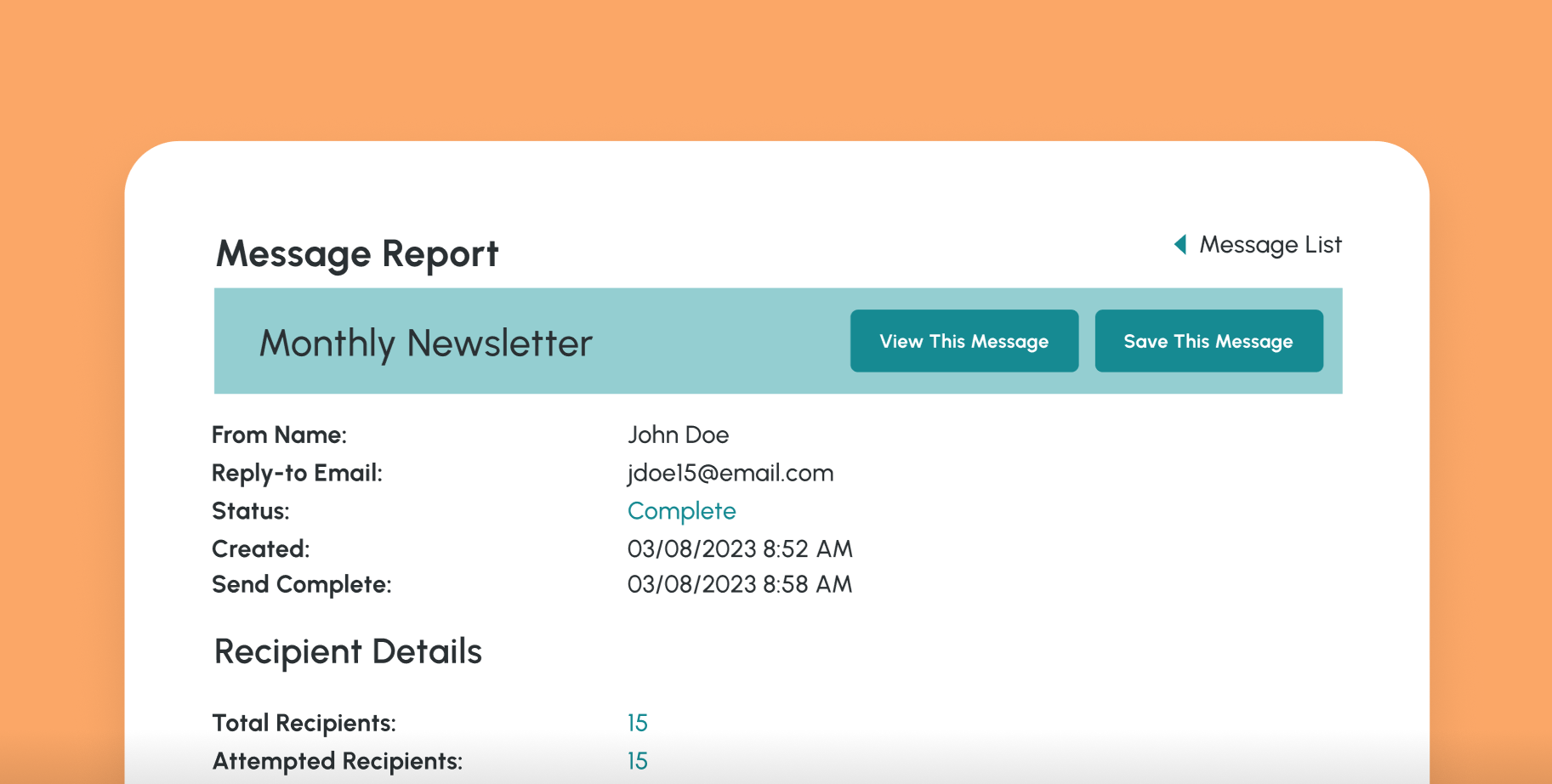Click the reply-to email jdoe15@email.com

pos(731,473)
